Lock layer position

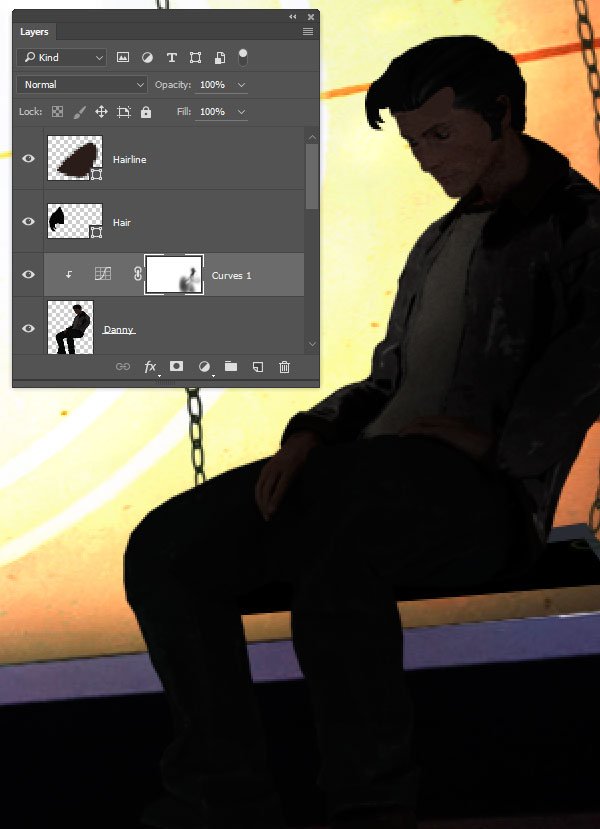pyautogui.click(x=101, y=112)
